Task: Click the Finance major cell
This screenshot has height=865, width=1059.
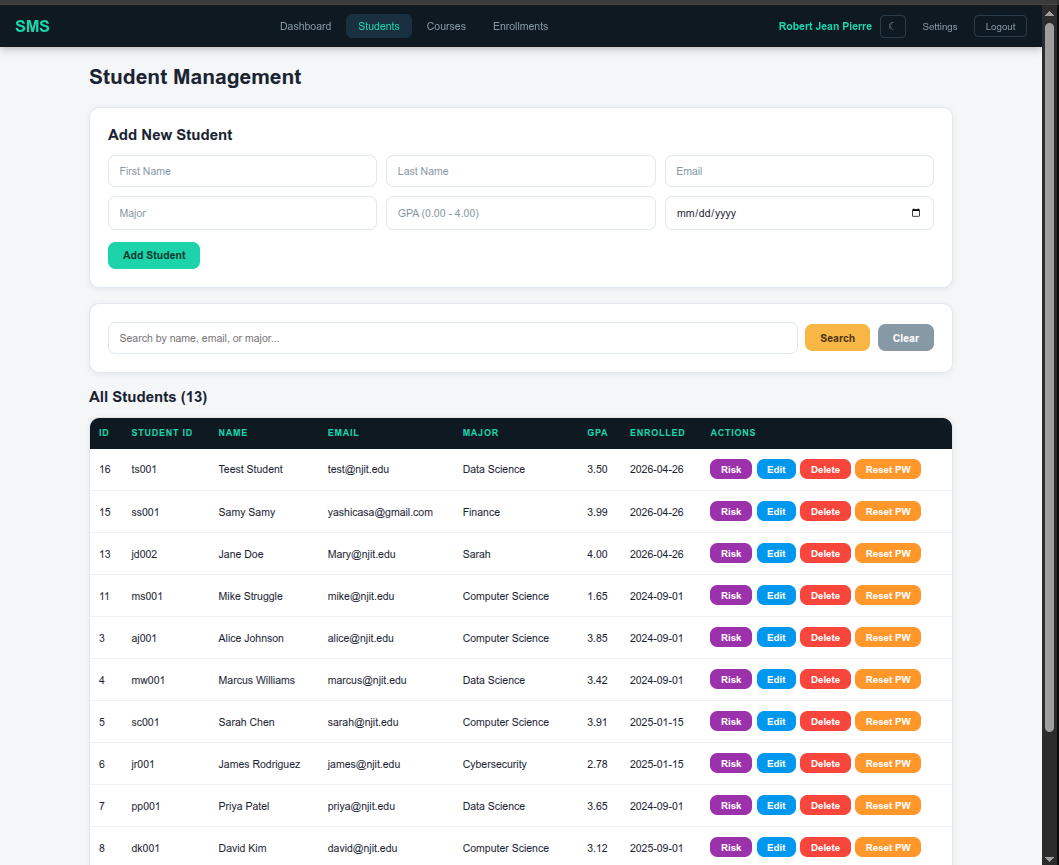Action: pyautogui.click(x=481, y=513)
